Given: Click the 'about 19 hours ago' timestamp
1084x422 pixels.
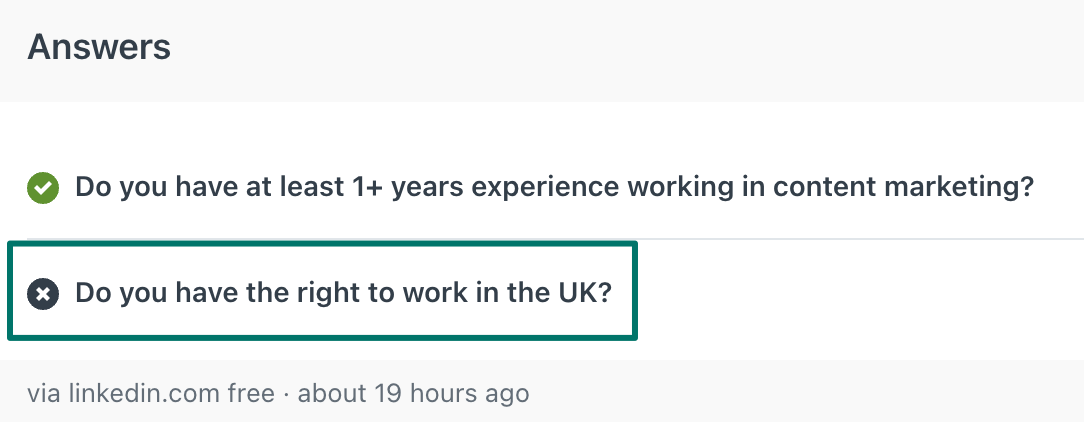Looking at the screenshot, I should coord(413,393).
